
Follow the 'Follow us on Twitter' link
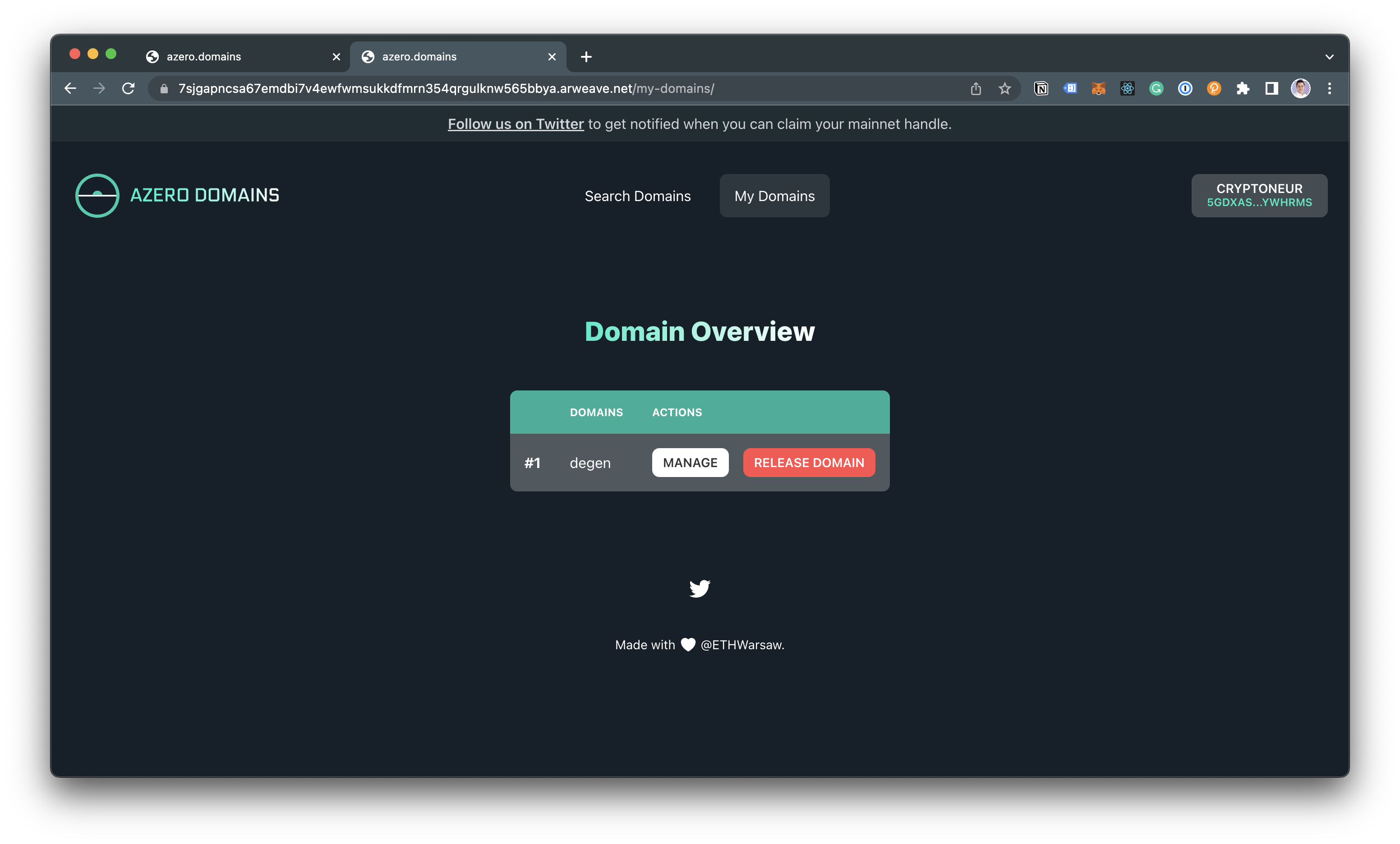point(516,124)
